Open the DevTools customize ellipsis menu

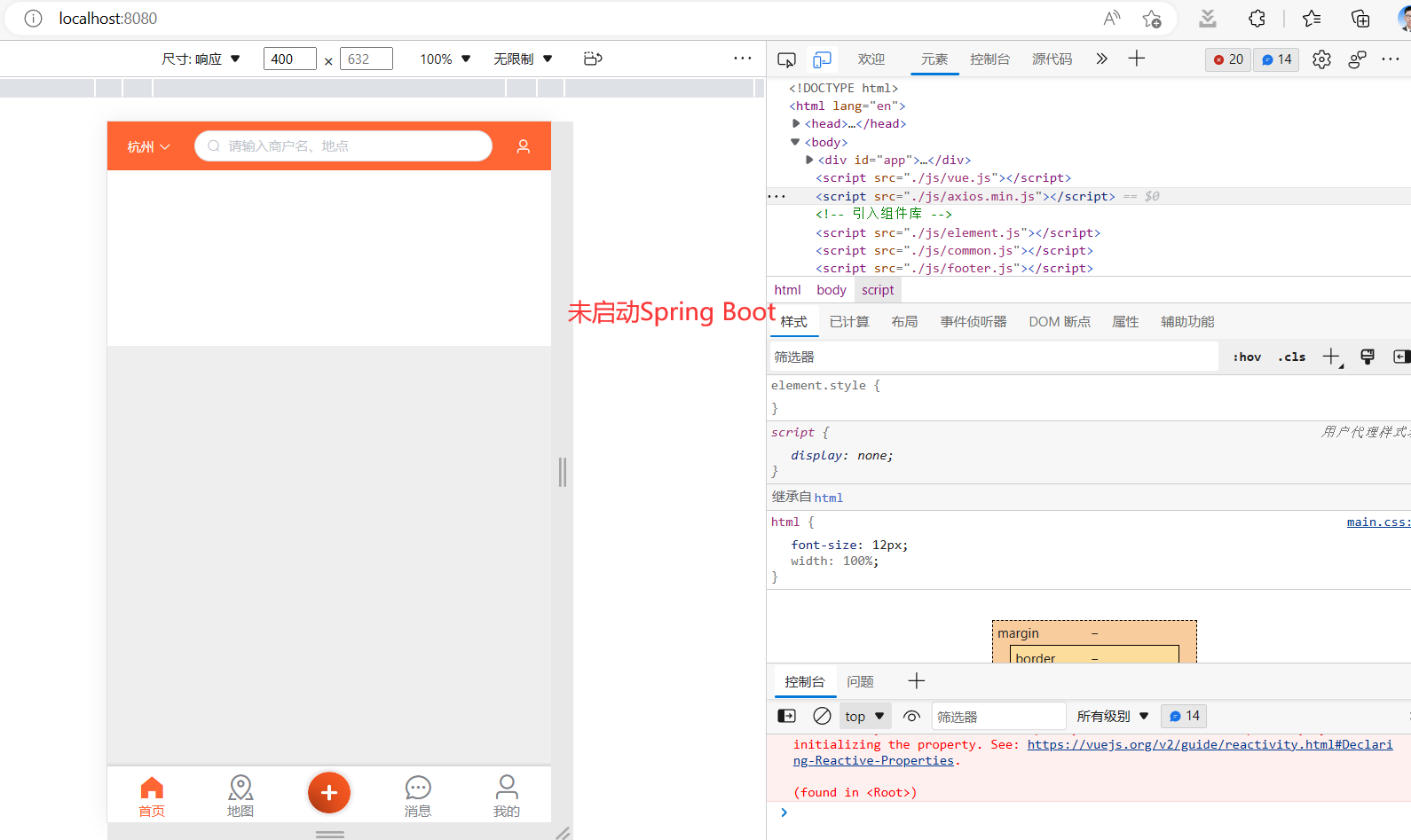pos(1391,59)
